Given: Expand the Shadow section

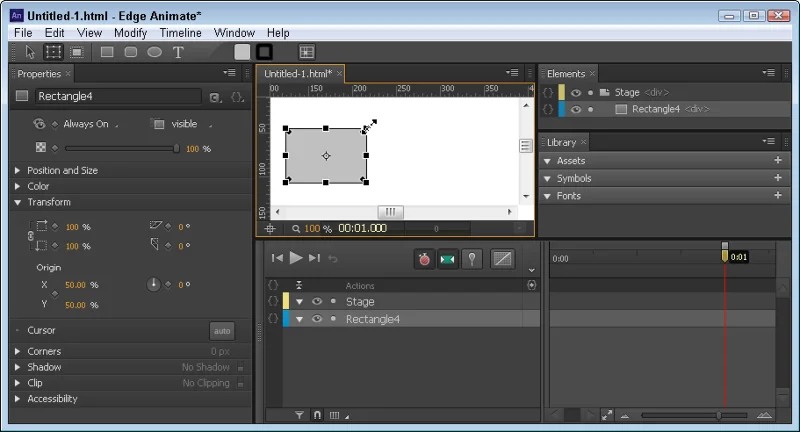Looking at the screenshot, I should click(x=17, y=367).
